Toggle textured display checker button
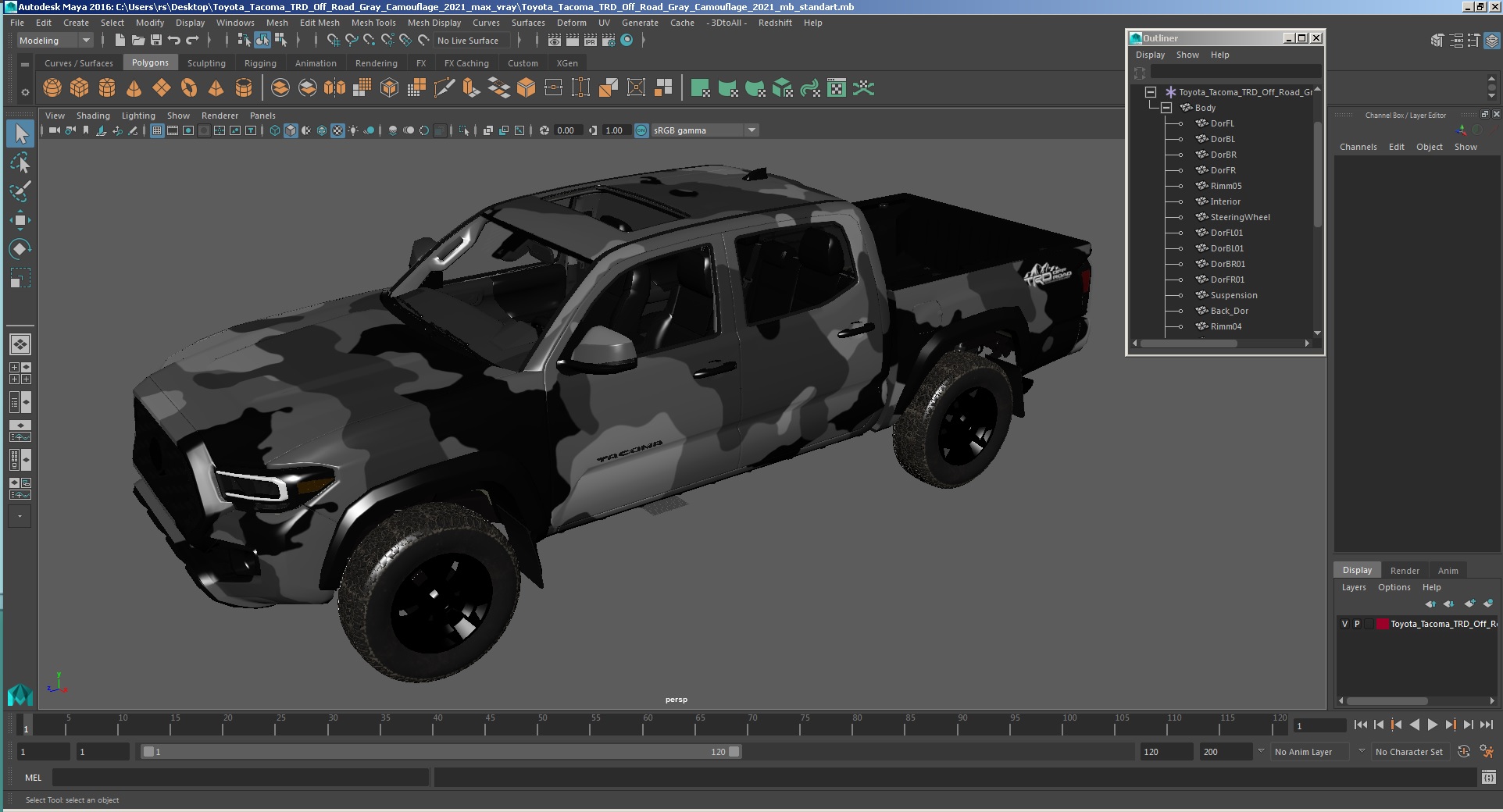This screenshot has height=812, width=1503. click(337, 130)
